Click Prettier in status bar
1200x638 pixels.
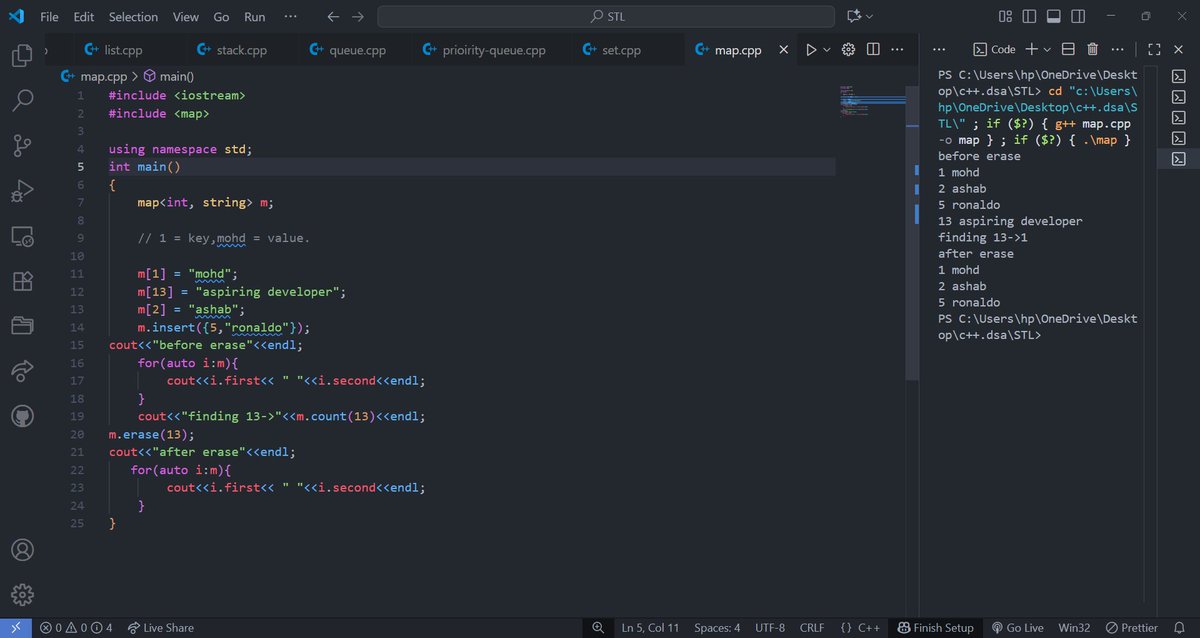1131,627
